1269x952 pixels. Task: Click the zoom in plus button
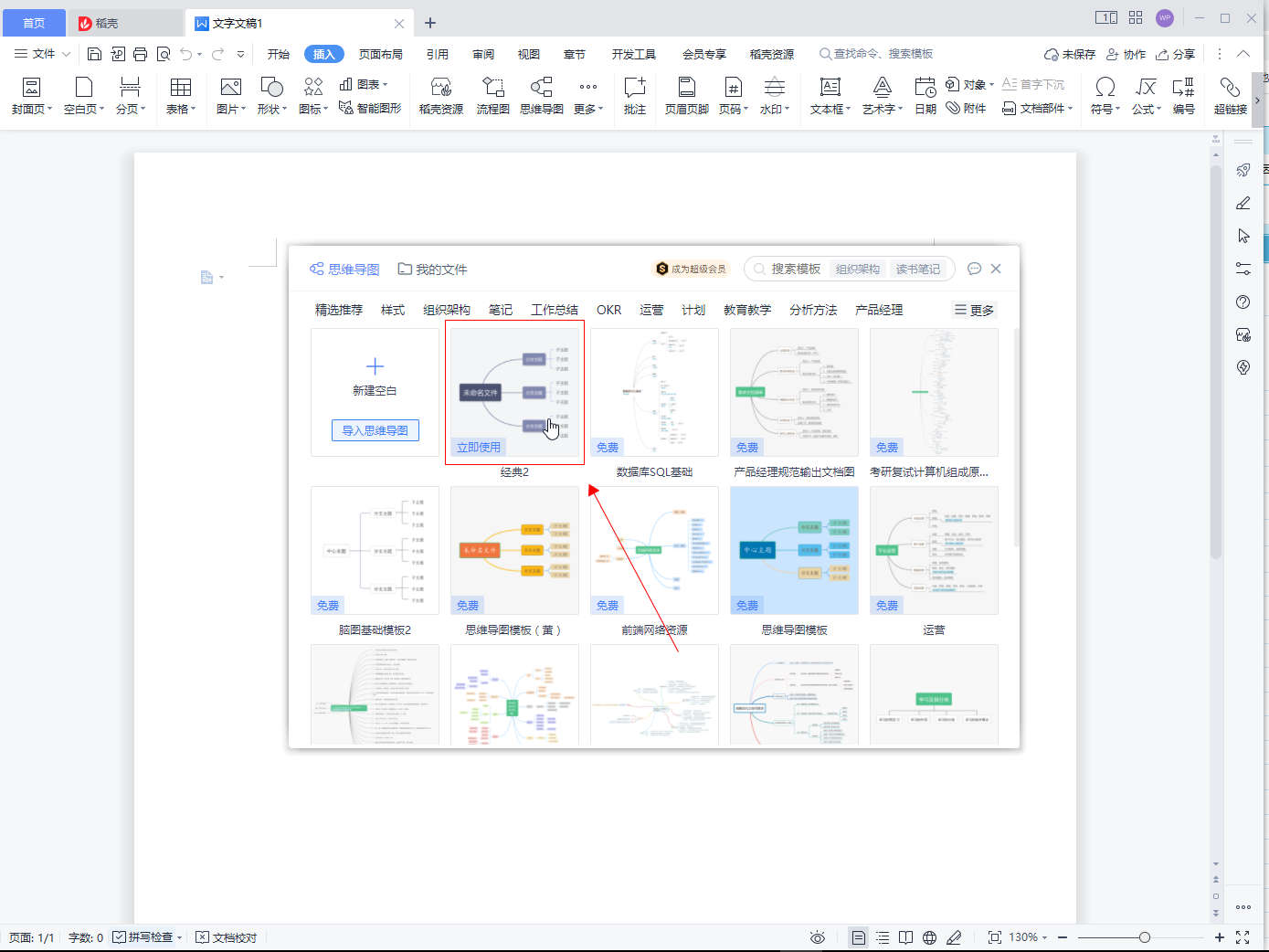point(1219,937)
